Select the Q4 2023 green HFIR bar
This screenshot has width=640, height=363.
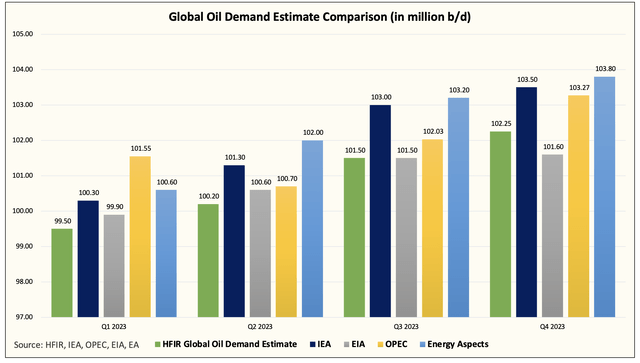(500, 224)
